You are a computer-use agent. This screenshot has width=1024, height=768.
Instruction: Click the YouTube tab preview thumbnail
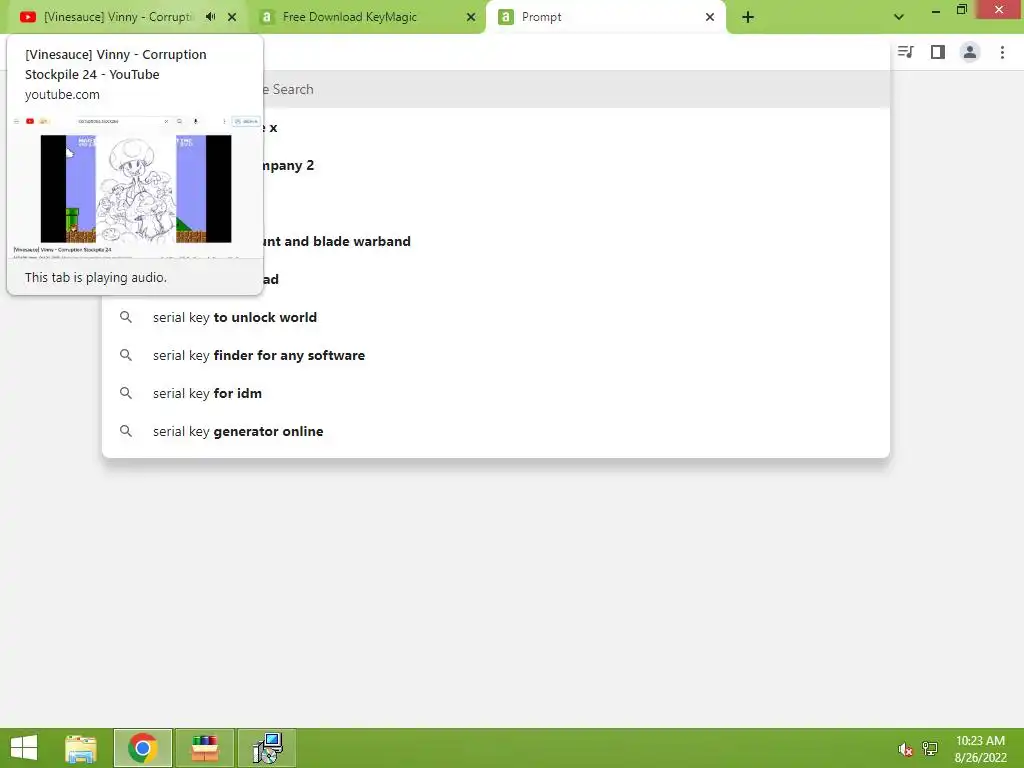pos(136,188)
